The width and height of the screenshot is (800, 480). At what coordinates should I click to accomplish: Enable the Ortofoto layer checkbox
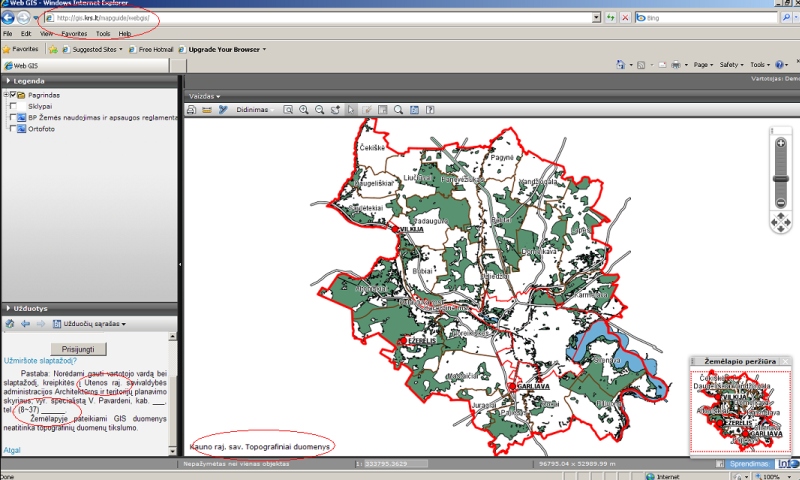click(x=13, y=129)
